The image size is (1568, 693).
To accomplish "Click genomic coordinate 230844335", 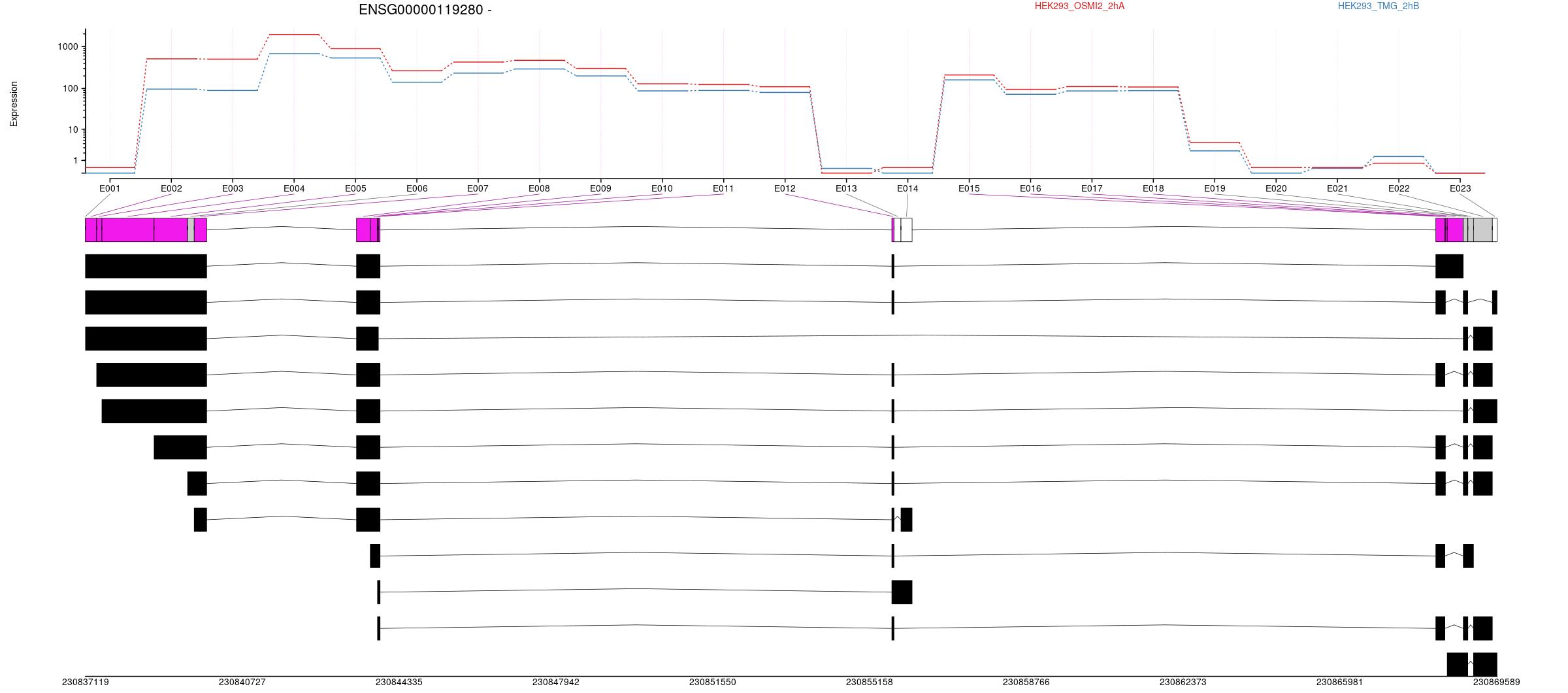I will (x=399, y=682).
